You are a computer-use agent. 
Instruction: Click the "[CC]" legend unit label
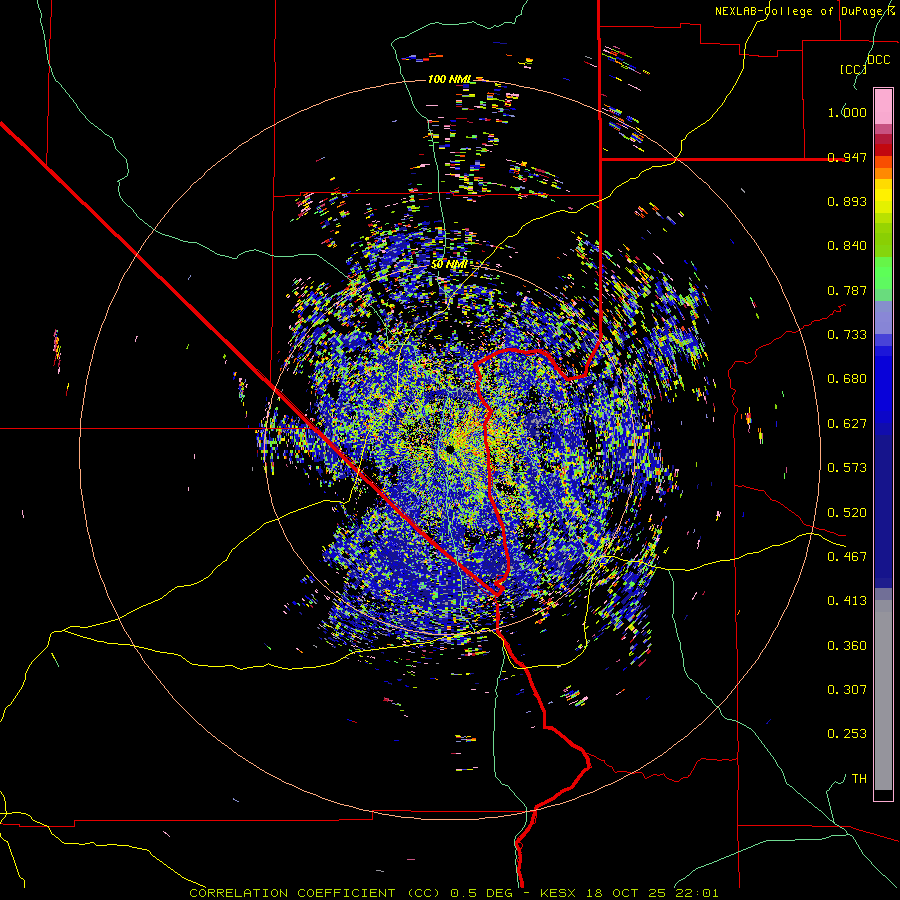[854, 69]
